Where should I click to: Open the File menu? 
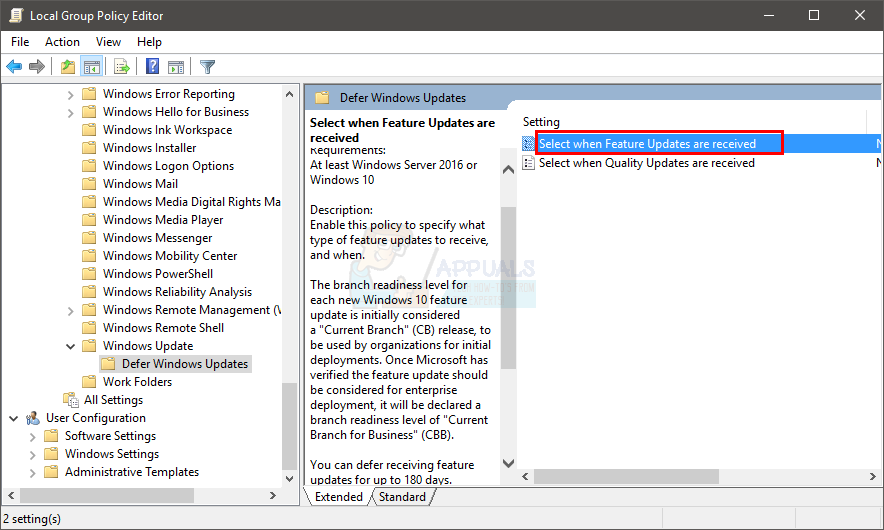(20, 42)
